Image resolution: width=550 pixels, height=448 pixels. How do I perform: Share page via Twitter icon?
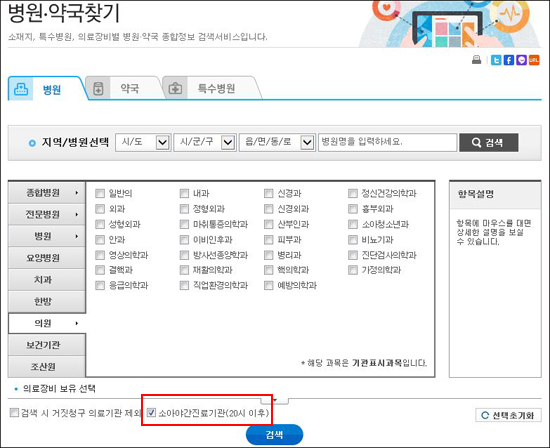coord(496,60)
